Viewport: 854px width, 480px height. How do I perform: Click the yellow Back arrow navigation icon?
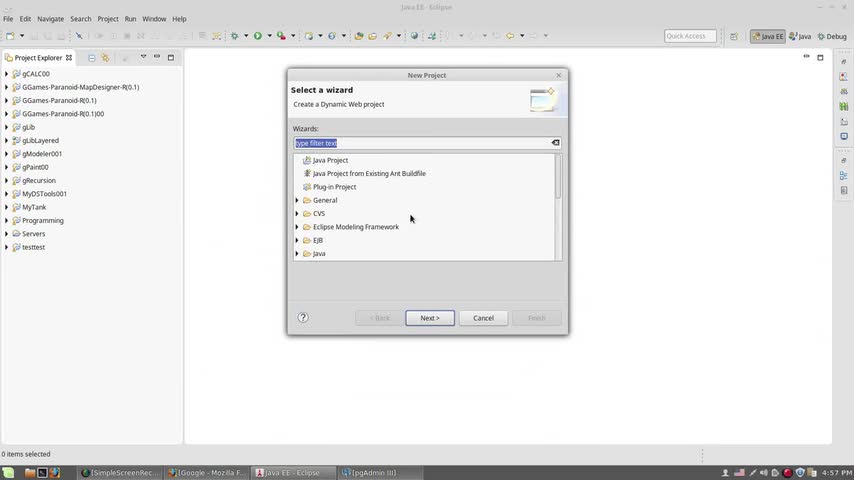pyautogui.click(x=510, y=36)
